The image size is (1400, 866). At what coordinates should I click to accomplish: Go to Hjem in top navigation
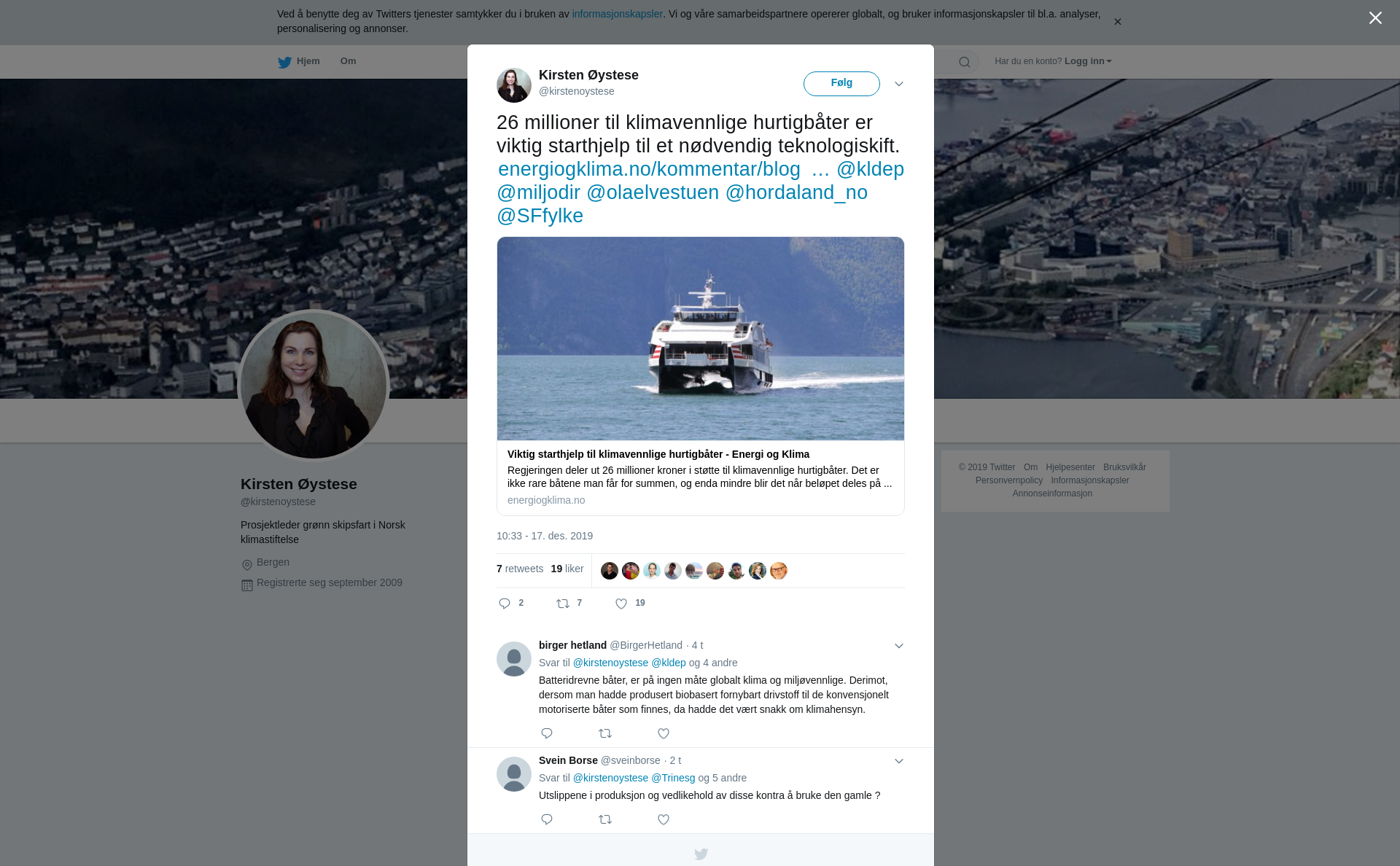(x=299, y=61)
